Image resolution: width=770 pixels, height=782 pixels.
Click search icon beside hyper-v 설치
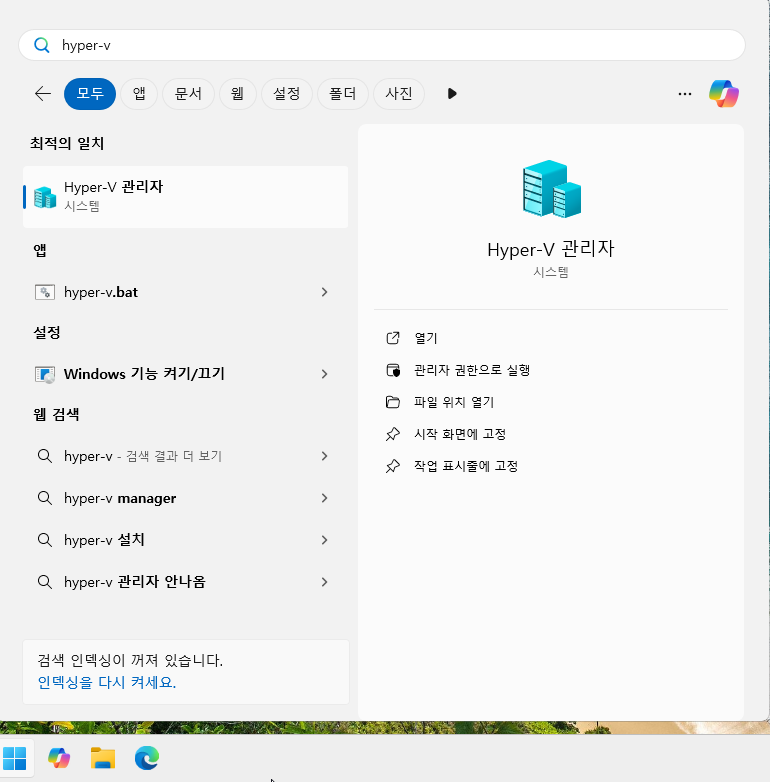[x=45, y=540]
